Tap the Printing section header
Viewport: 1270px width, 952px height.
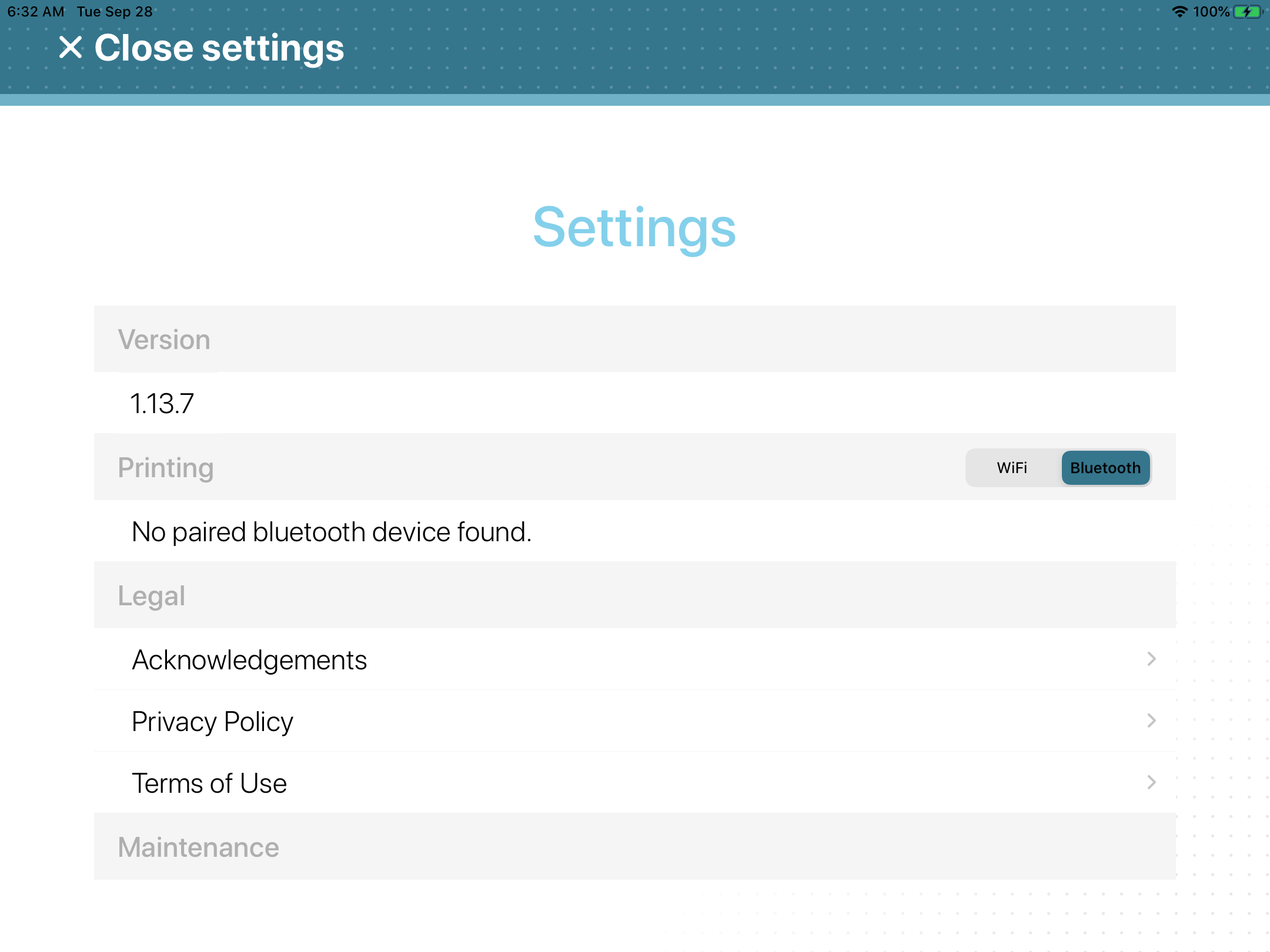coord(166,468)
